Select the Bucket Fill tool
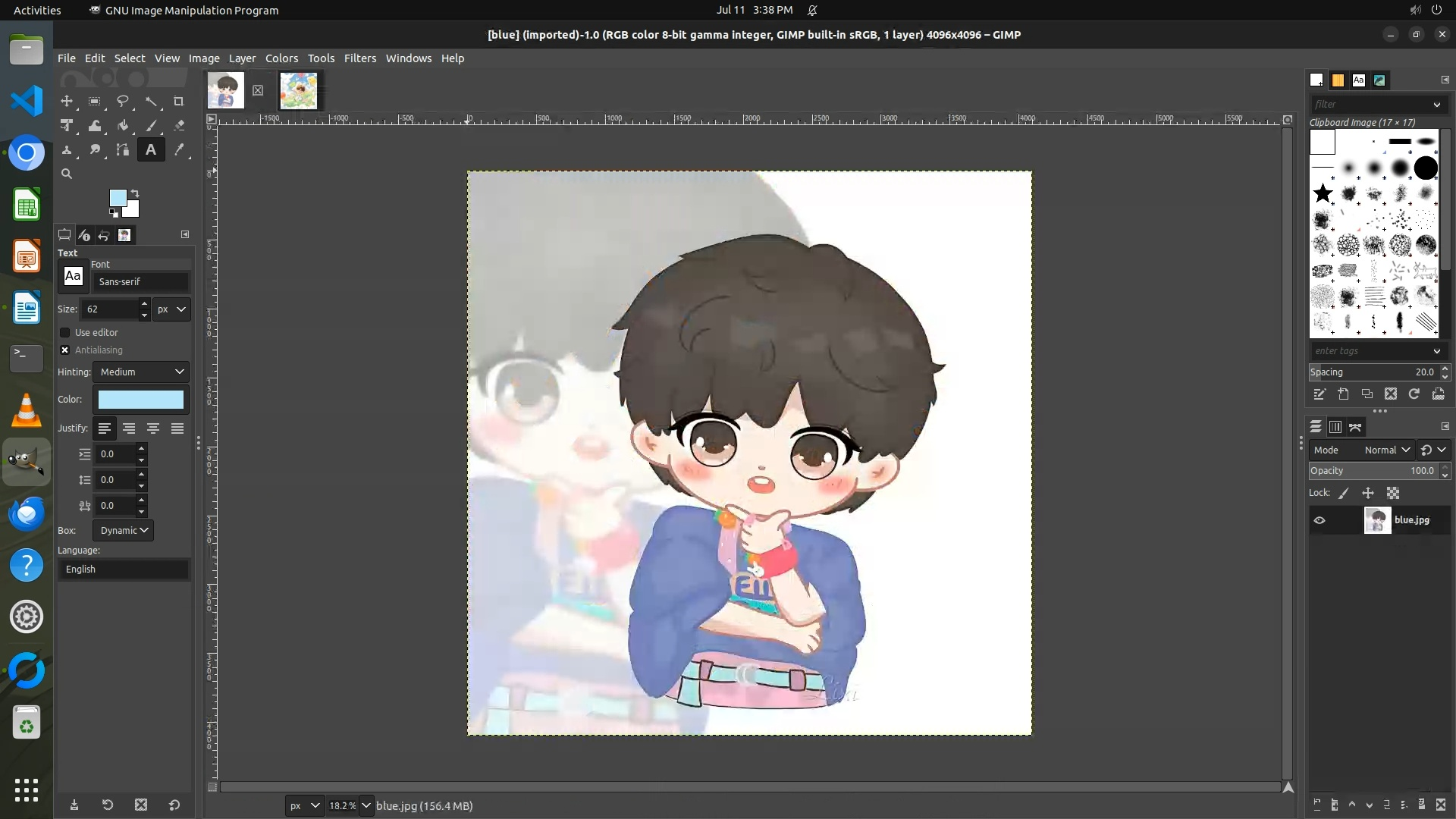 [x=123, y=126]
